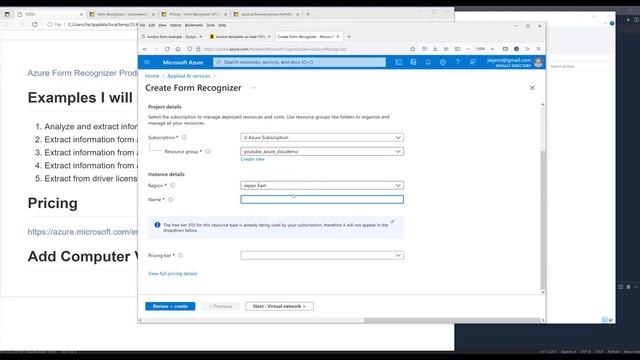
Task: Go to Home breadcrumb link
Action: coord(152,76)
